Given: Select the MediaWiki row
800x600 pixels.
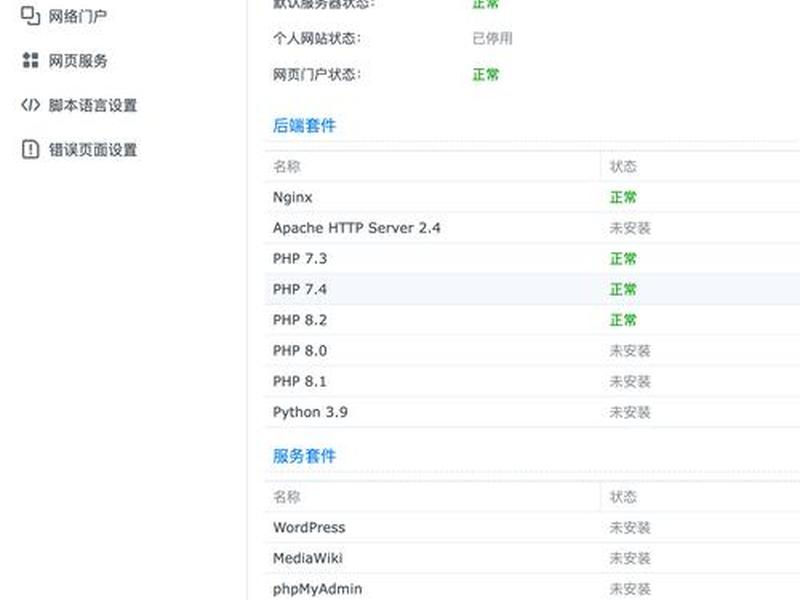Looking at the screenshot, I should point(532,558).
